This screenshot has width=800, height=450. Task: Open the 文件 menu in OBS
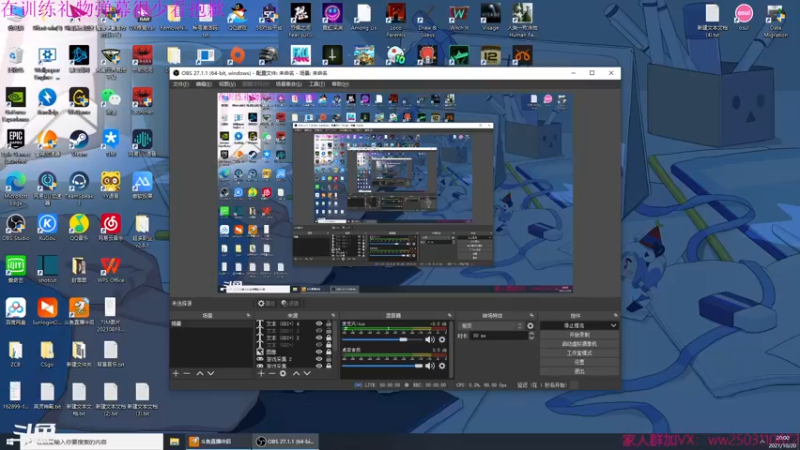pyautogui.click(x=180, y=84)
